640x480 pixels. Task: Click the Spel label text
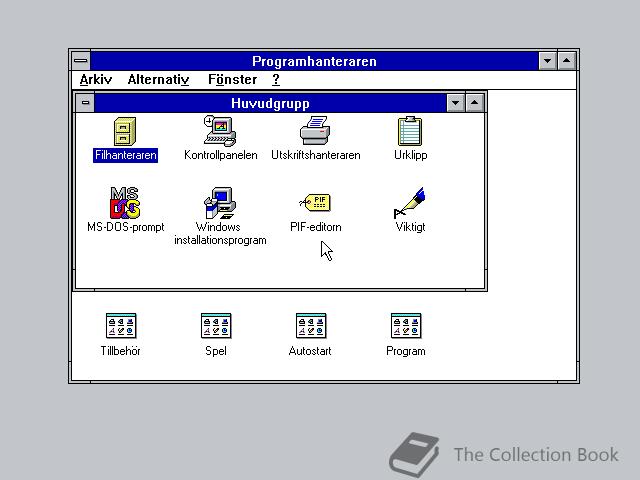(x=216, y=351)
